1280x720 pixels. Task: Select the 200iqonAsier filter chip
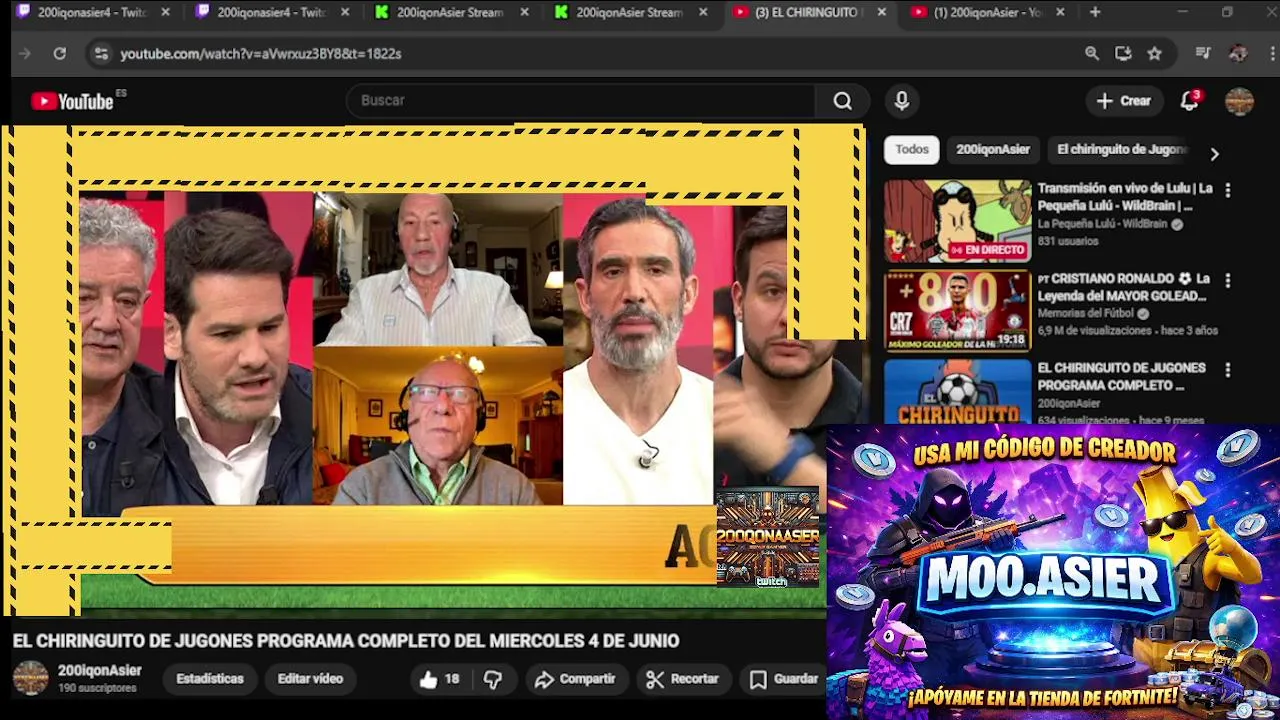pyautogui.click(x=992, y=149)
